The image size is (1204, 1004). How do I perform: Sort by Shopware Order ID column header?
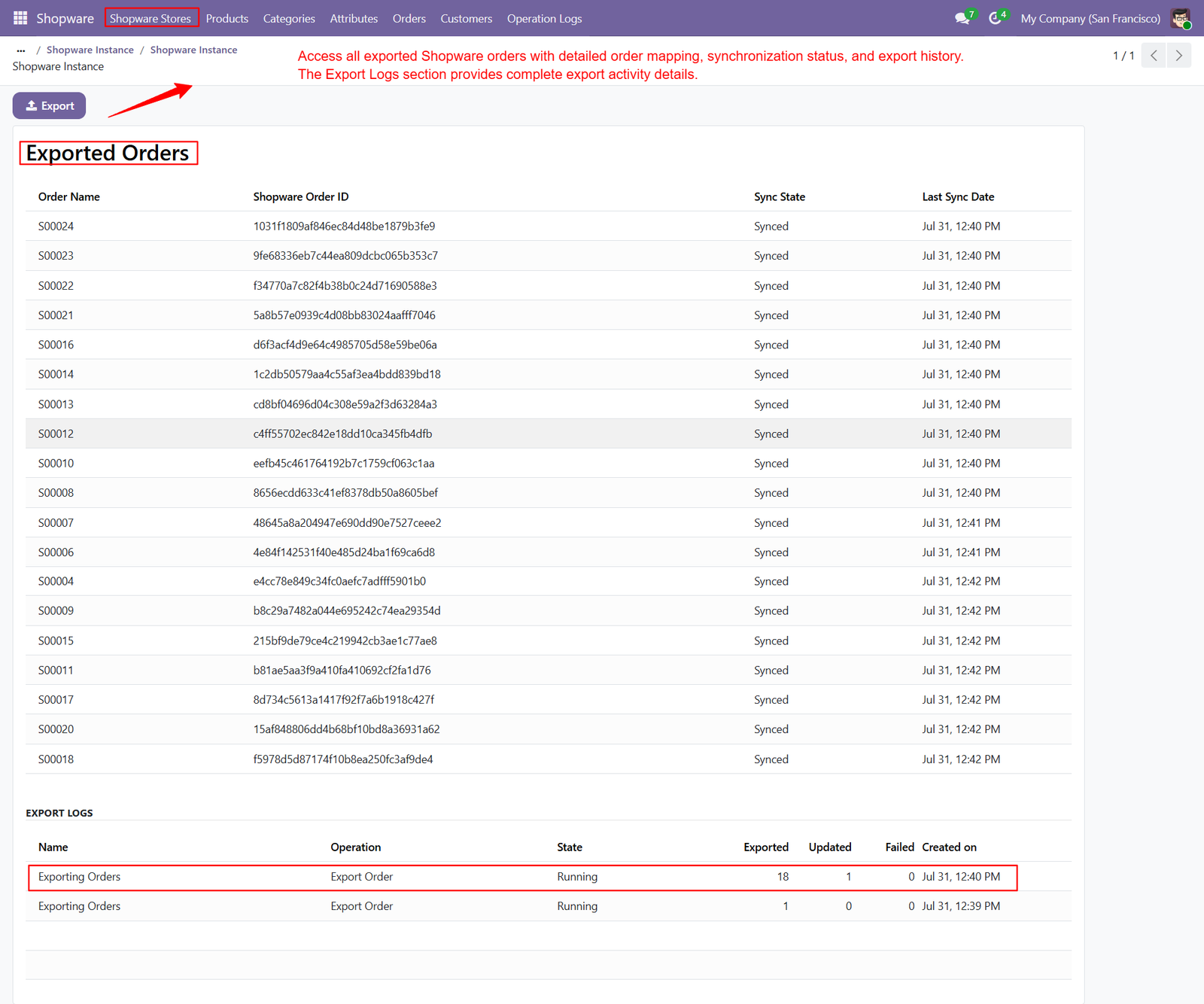tap(301, 196)
